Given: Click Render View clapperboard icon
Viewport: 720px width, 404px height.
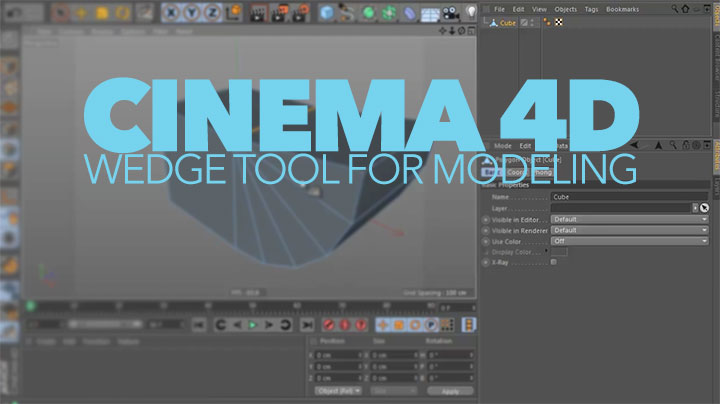Looking at the screenshot, I should coord(259,13).
